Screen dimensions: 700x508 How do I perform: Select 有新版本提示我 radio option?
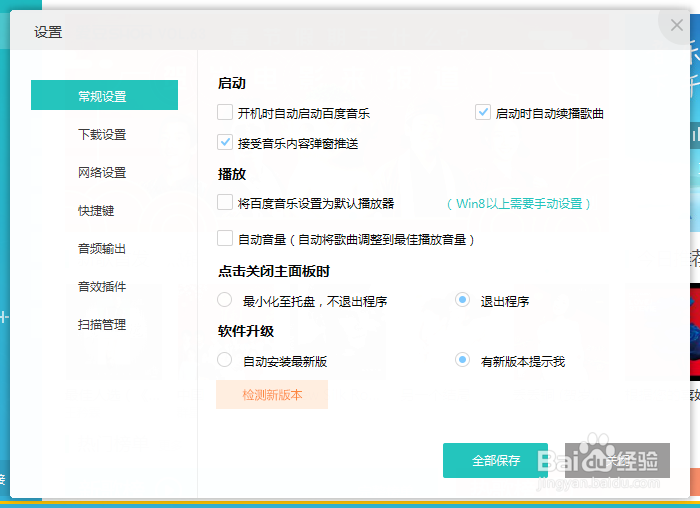pos(462,360)
